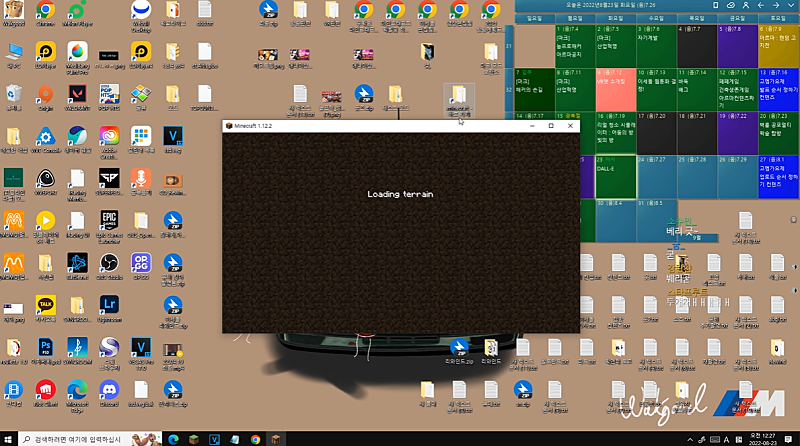This screenshot has height=446, width=800.
Task: Open Edge from the taskbar
Action: pos(173,439)
